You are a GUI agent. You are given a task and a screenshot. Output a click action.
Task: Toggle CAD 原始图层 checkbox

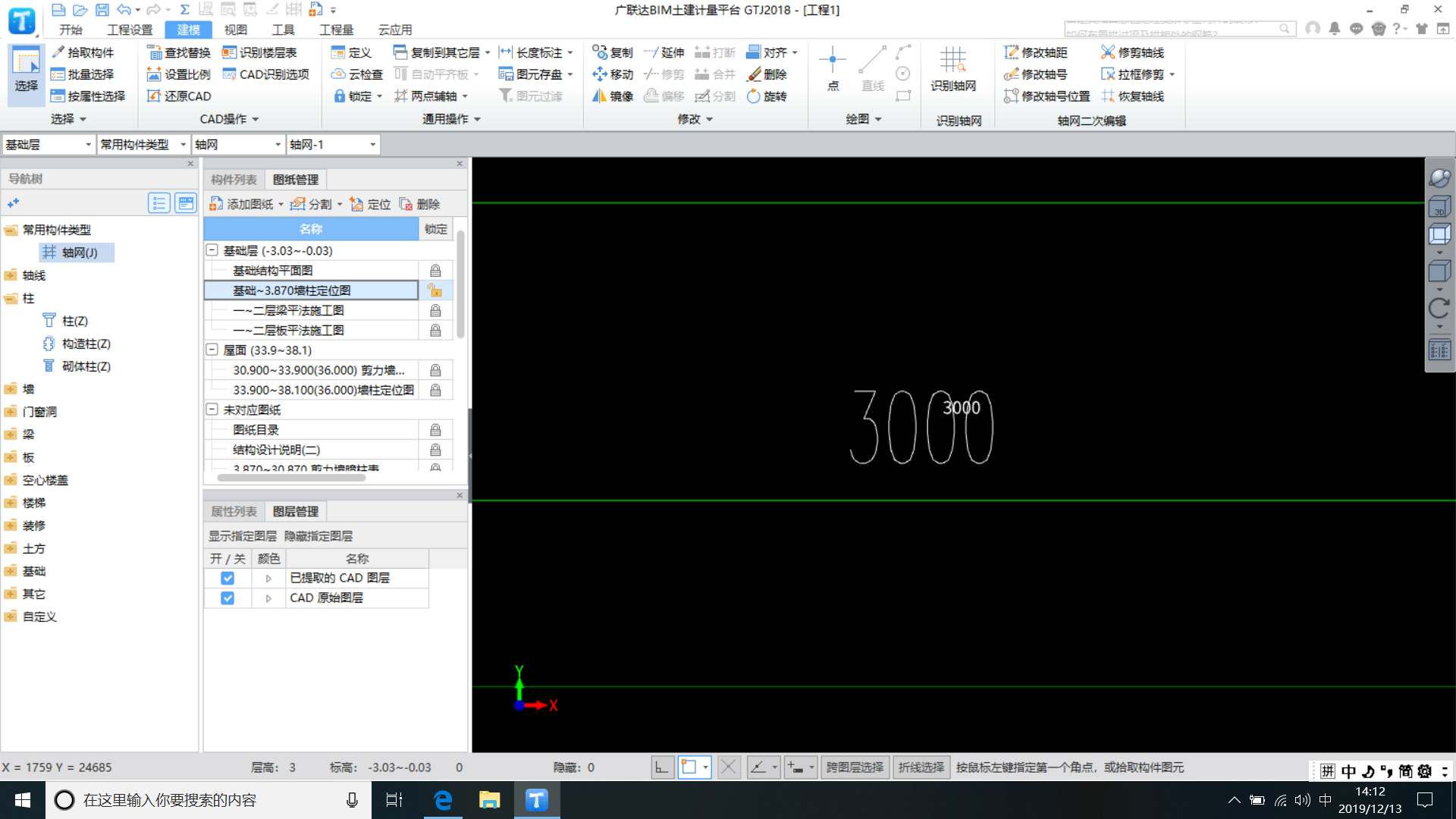click(x=227, y=598)
